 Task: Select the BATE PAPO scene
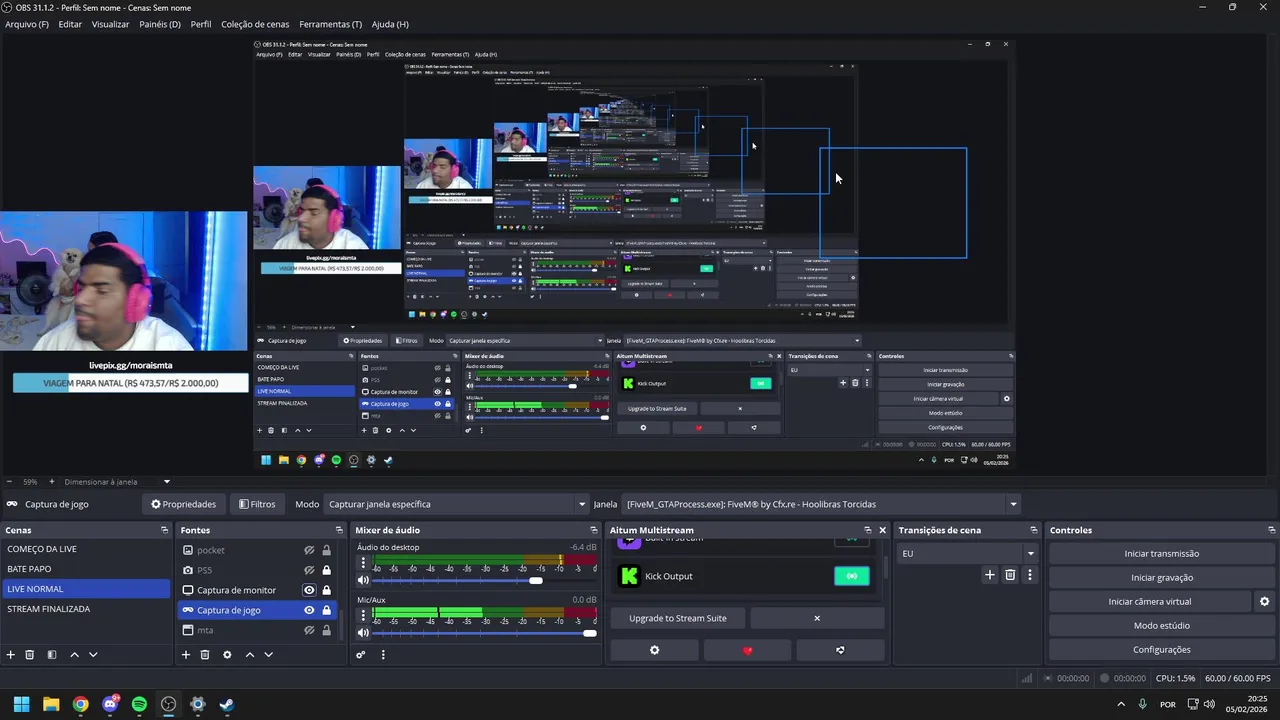86,569
